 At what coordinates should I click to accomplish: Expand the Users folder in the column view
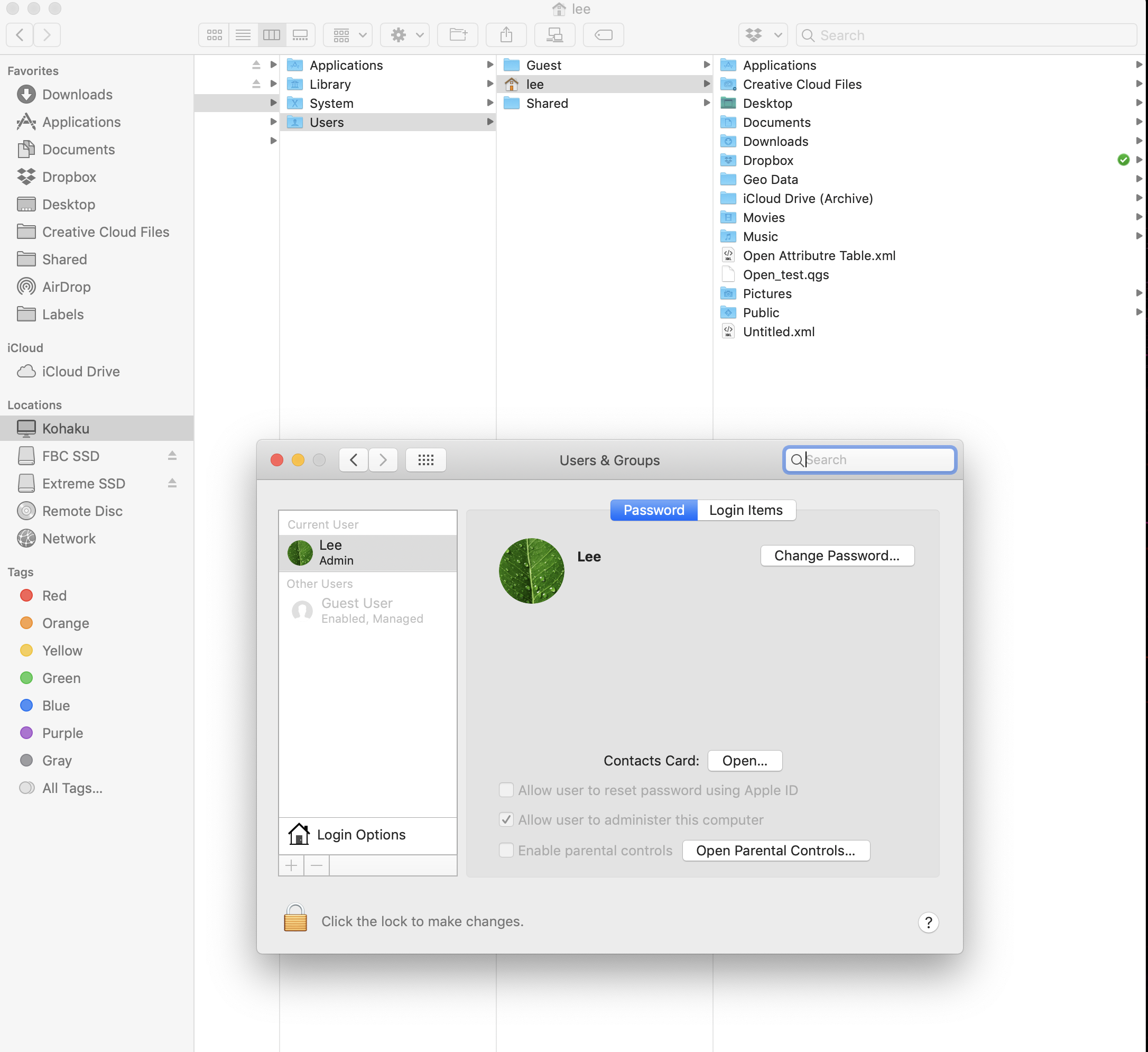tap(490, 122)
